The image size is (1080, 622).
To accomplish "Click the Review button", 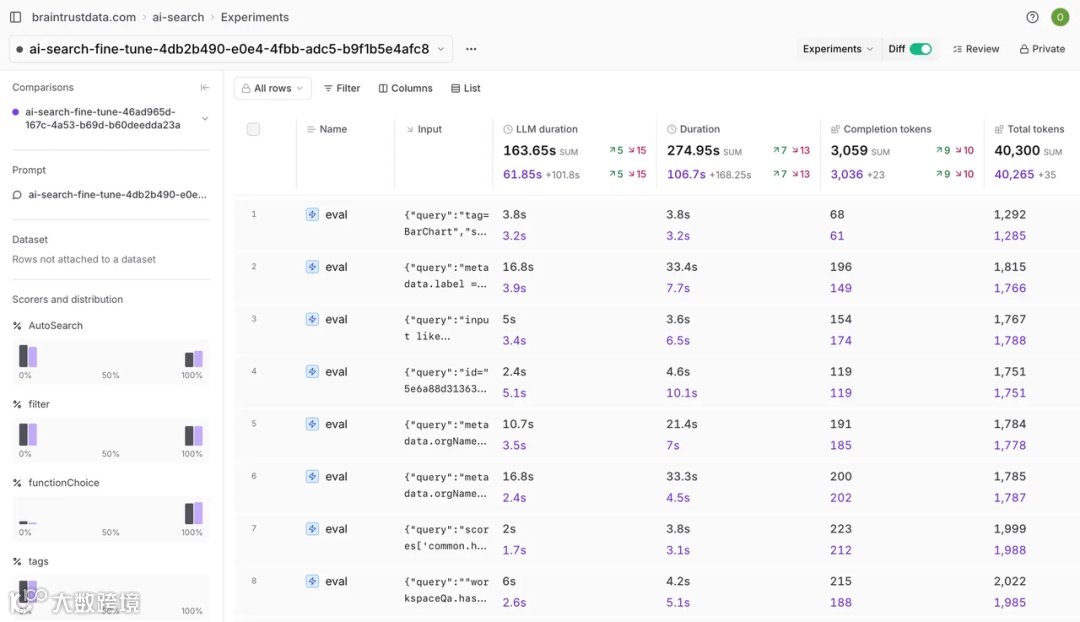I will (975, 49).
